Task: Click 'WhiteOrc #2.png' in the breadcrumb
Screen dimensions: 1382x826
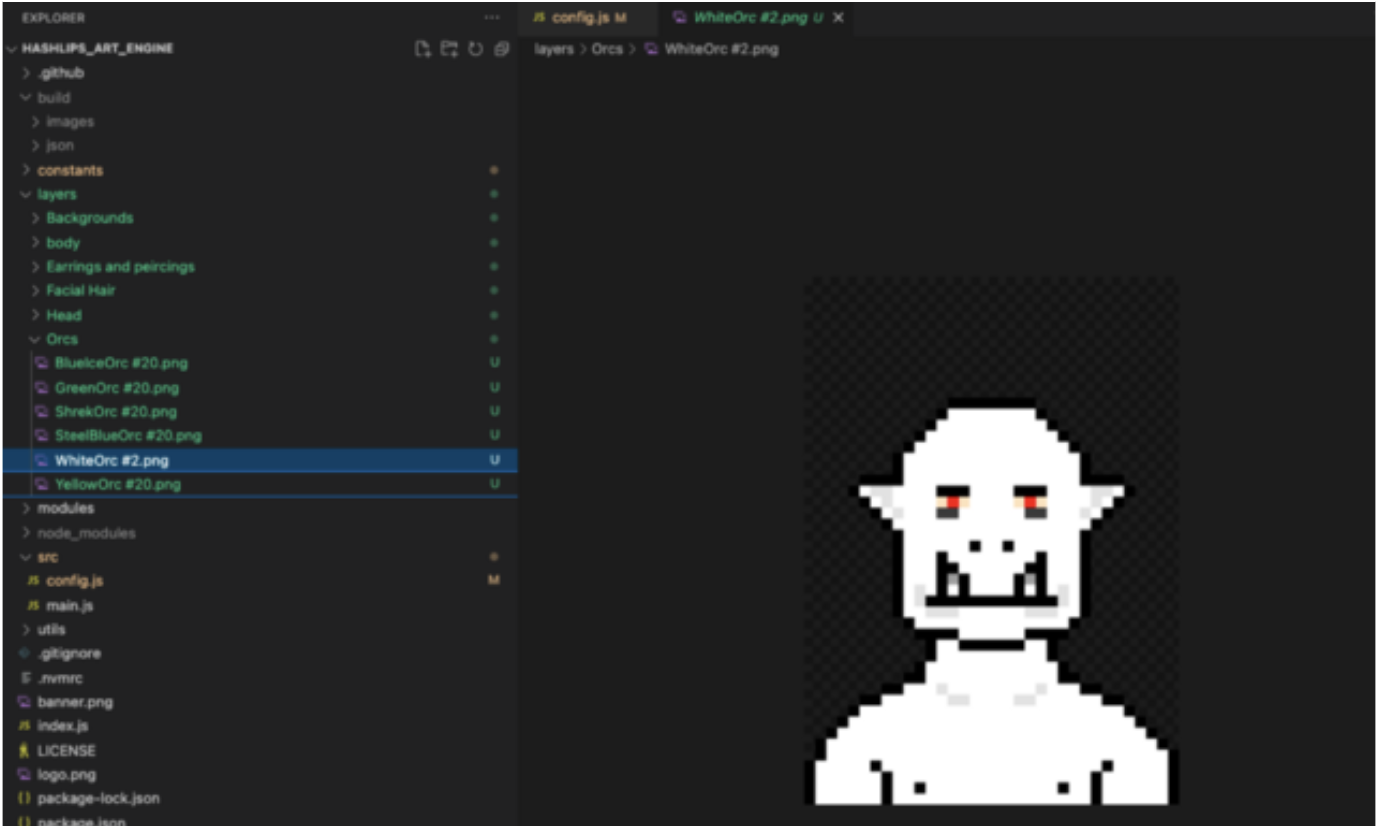Action: pos(721,48)
